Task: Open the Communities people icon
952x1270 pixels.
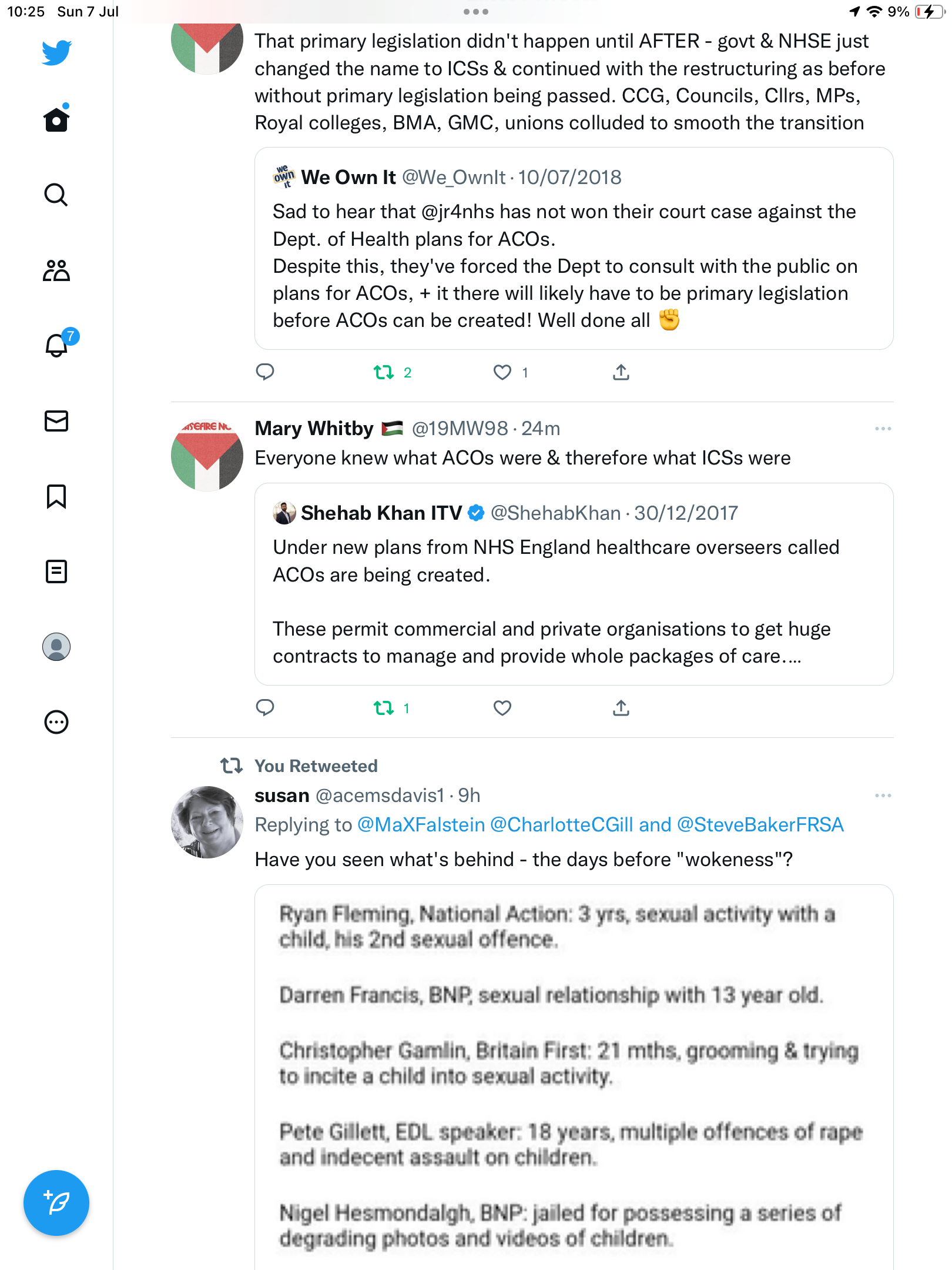Action: [56, 270]
